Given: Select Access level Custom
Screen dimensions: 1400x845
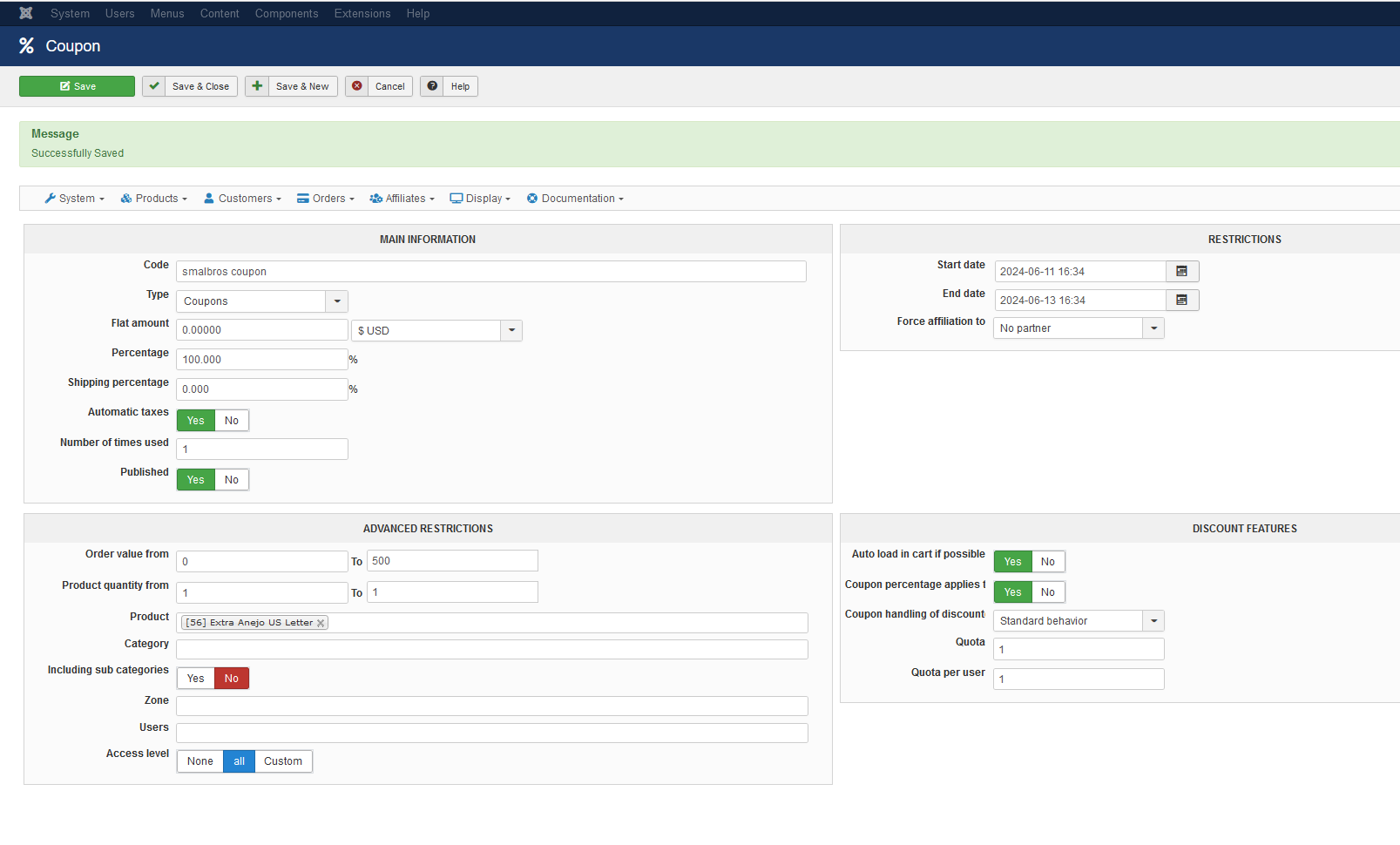Looking at the screenshot, I should (283, 761).
